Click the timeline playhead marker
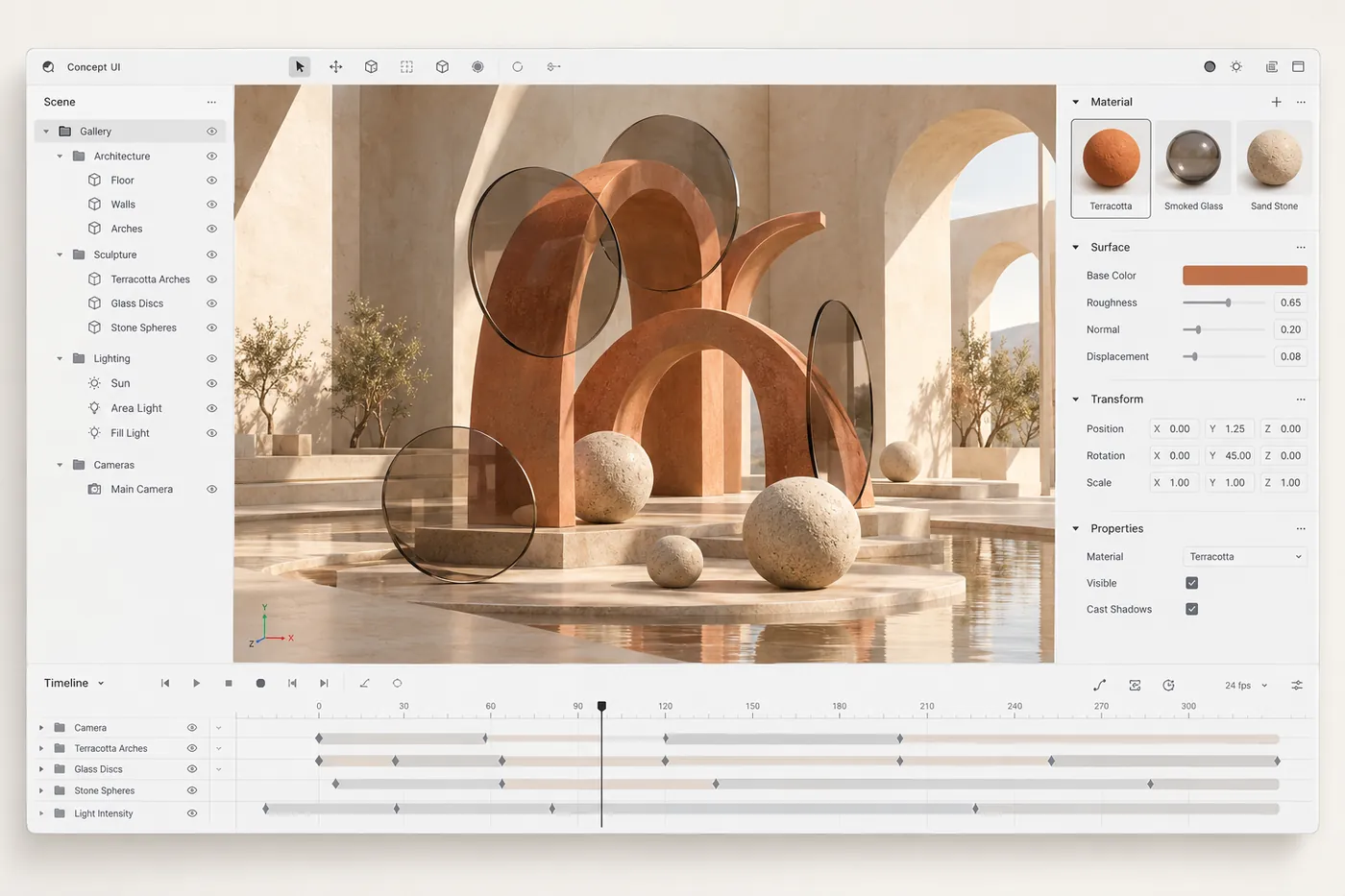 (601, 706)
